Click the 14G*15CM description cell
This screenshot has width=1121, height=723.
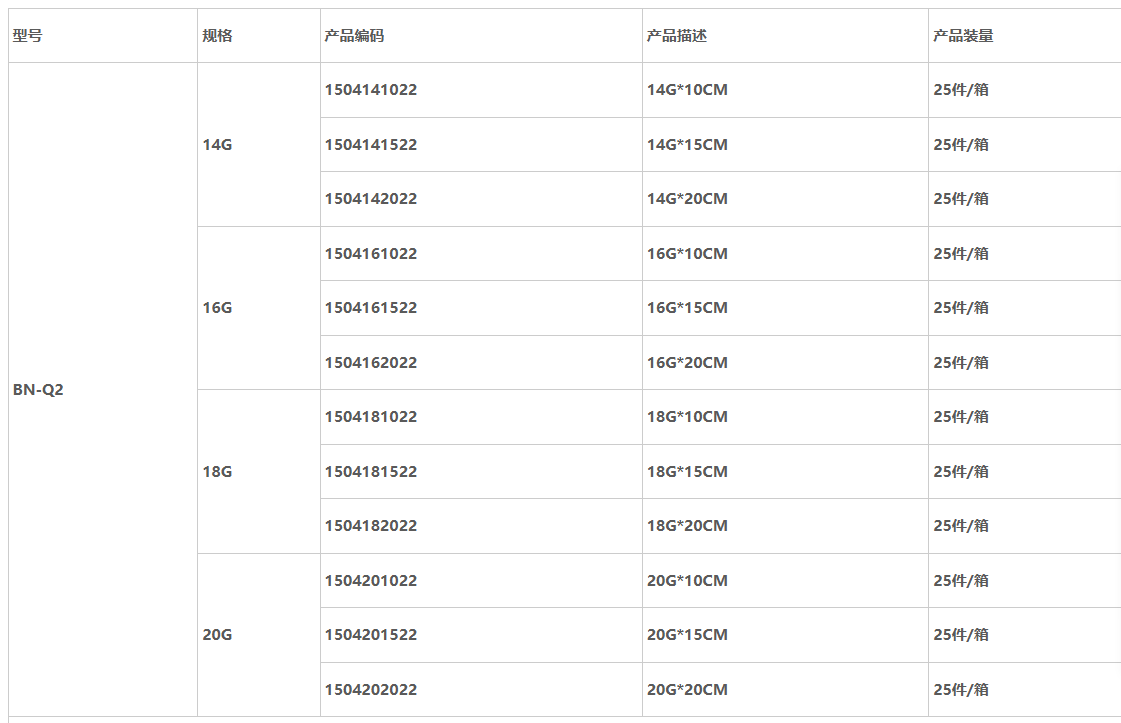tap(687, 145)
